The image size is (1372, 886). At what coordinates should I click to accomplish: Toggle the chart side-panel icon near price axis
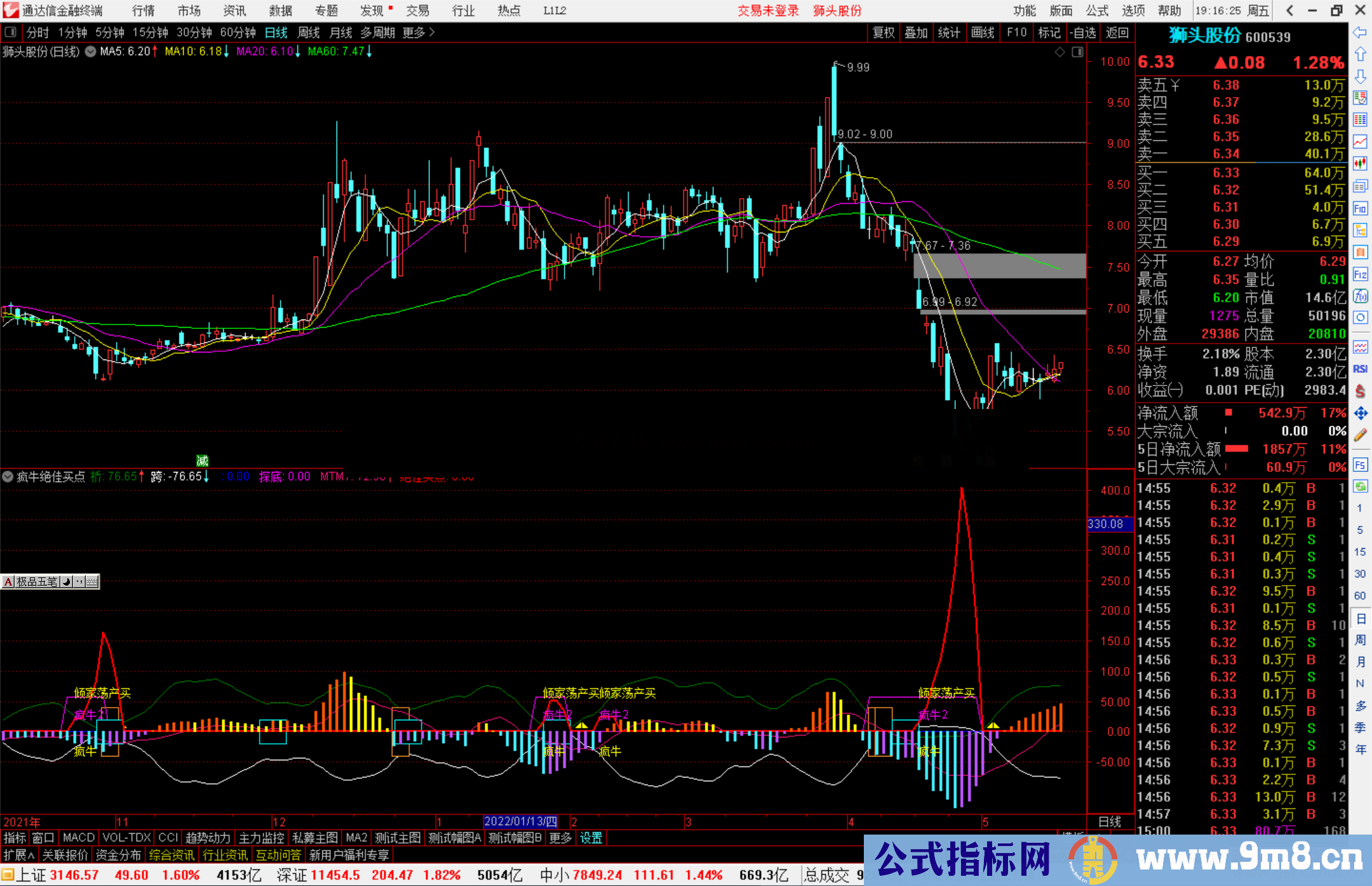click(x=1077, y=52)
